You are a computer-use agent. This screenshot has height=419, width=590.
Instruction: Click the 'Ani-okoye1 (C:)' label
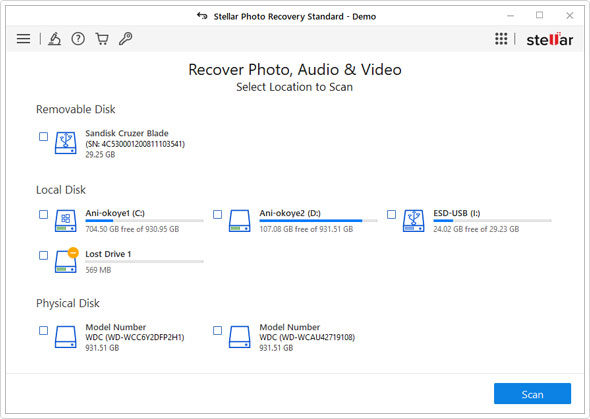(115, 213)
